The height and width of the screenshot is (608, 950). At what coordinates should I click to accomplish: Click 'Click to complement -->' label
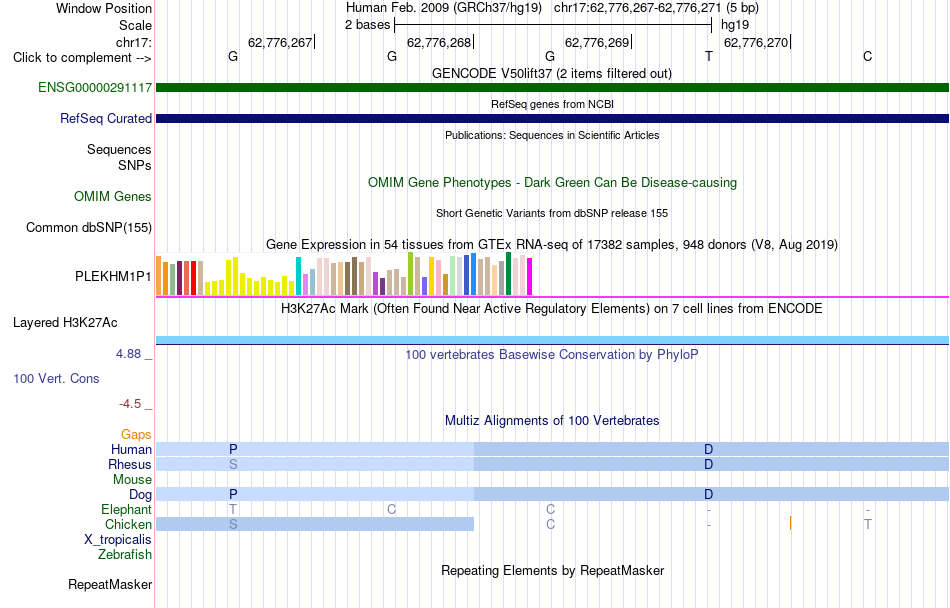pos(82,58)
